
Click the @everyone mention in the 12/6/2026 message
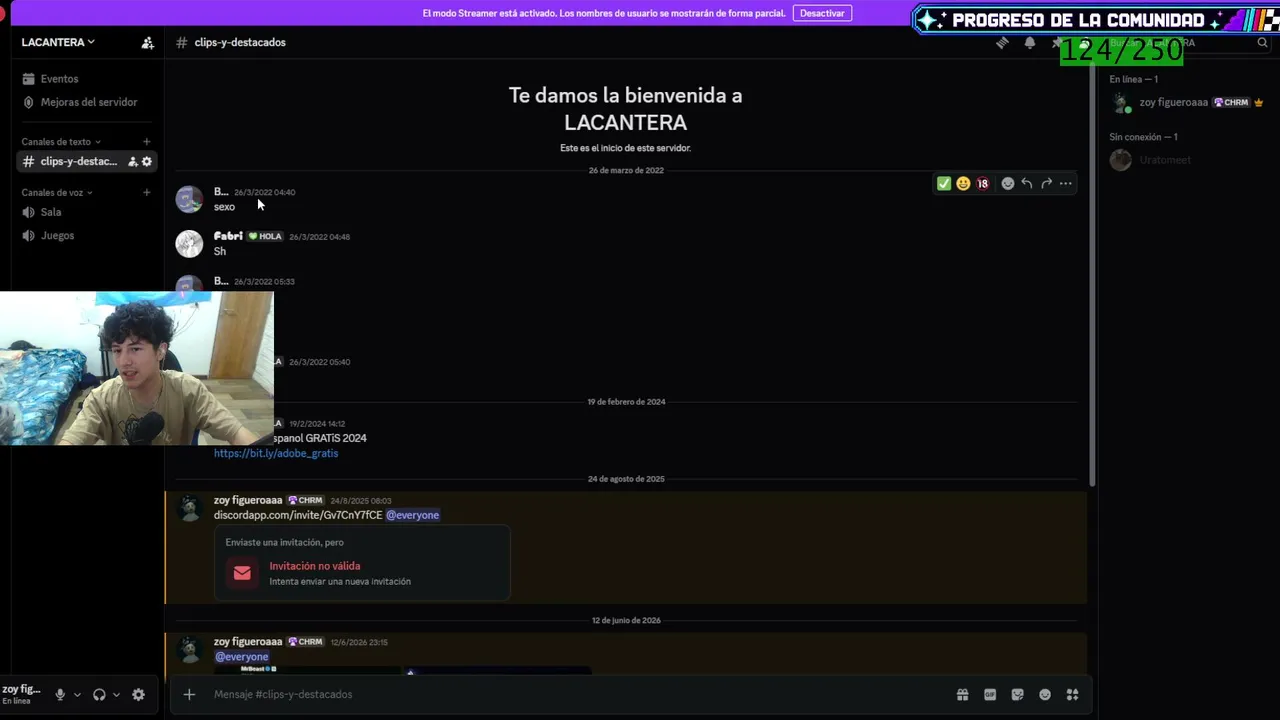tap(242, 657)
